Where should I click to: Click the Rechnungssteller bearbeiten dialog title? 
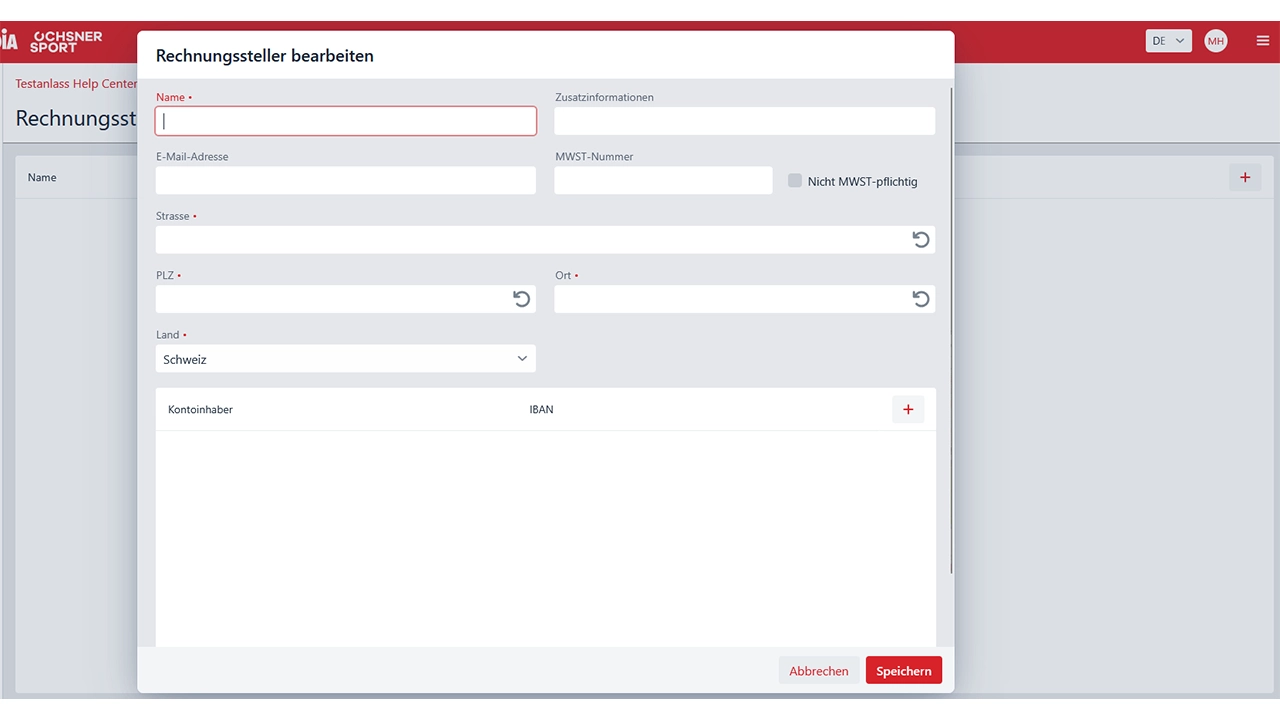[x=265, y=56]
